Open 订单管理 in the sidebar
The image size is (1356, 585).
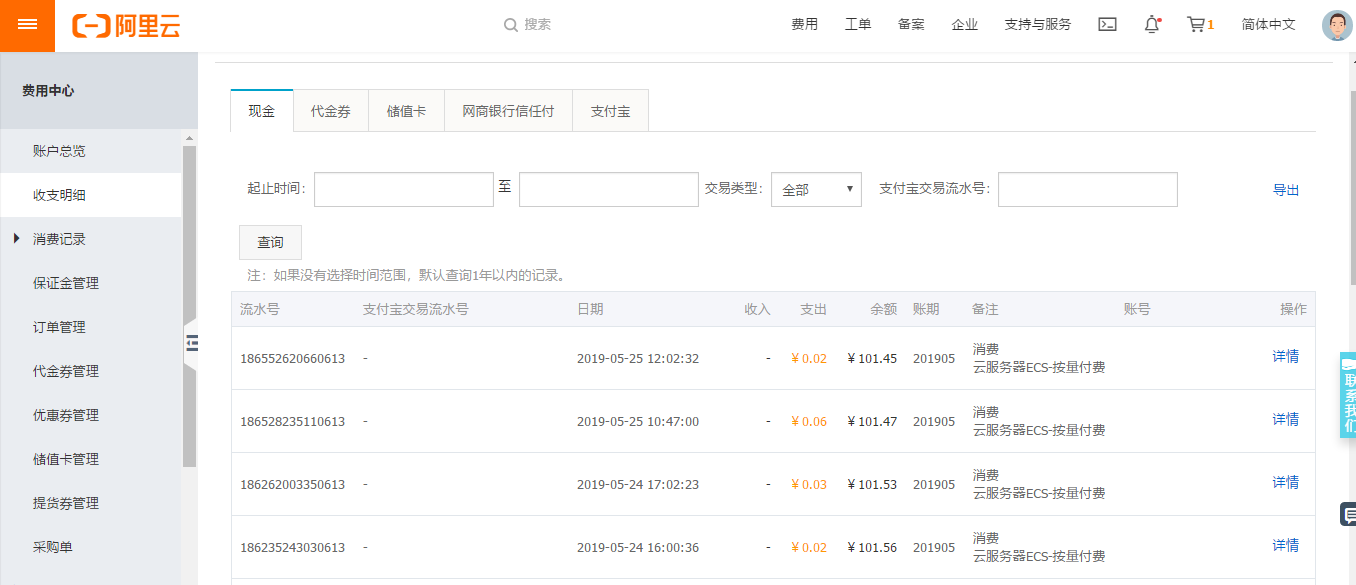[x=59, y=327]
